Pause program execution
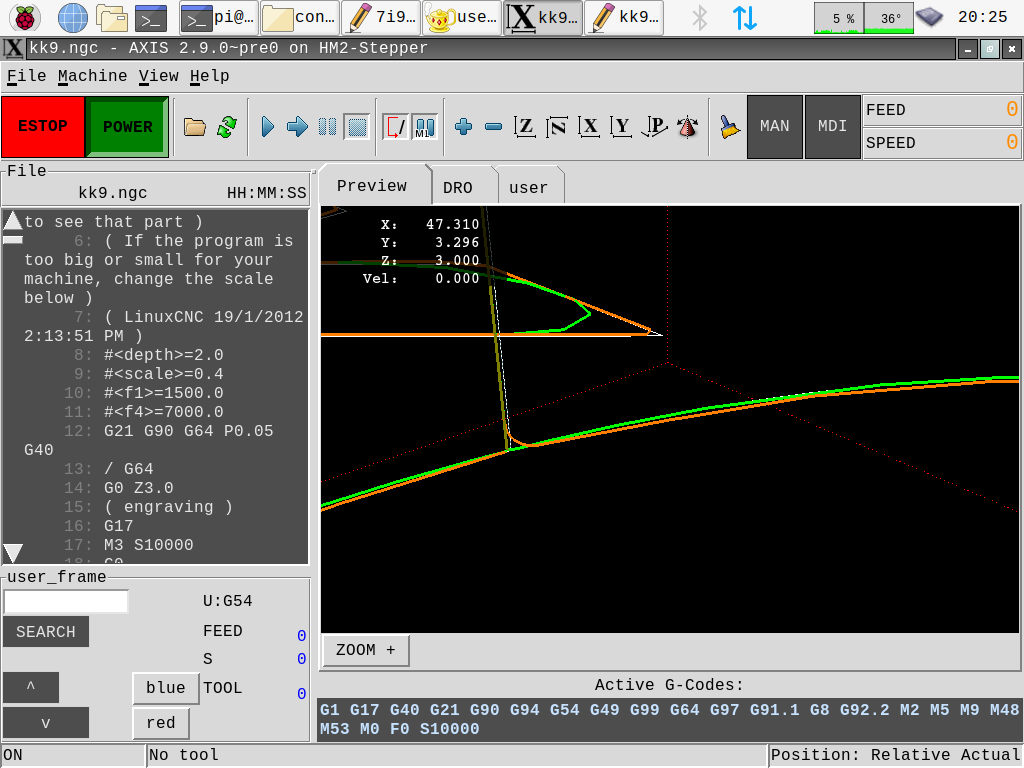The image size is (1024, 768). pyautogui.click(x=327, y=127)
